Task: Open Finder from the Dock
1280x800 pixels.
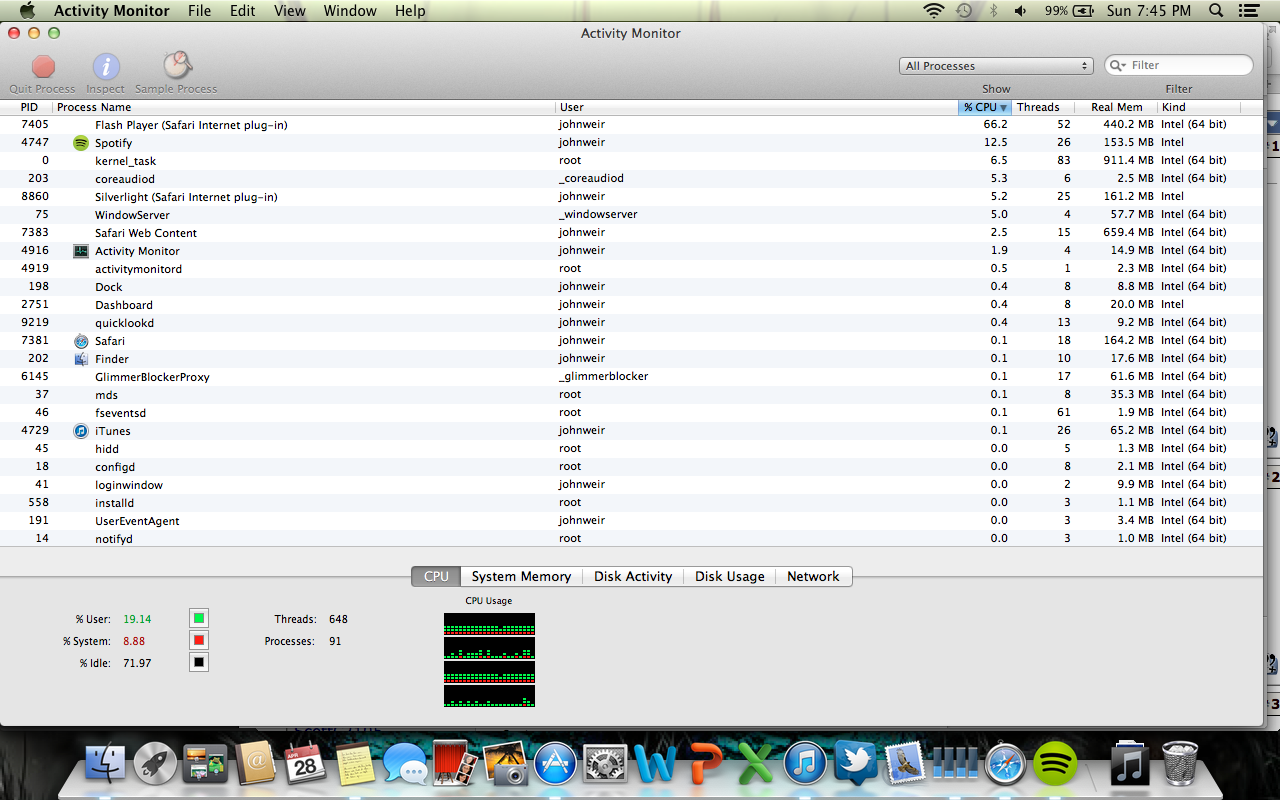Action: (106, 764)
